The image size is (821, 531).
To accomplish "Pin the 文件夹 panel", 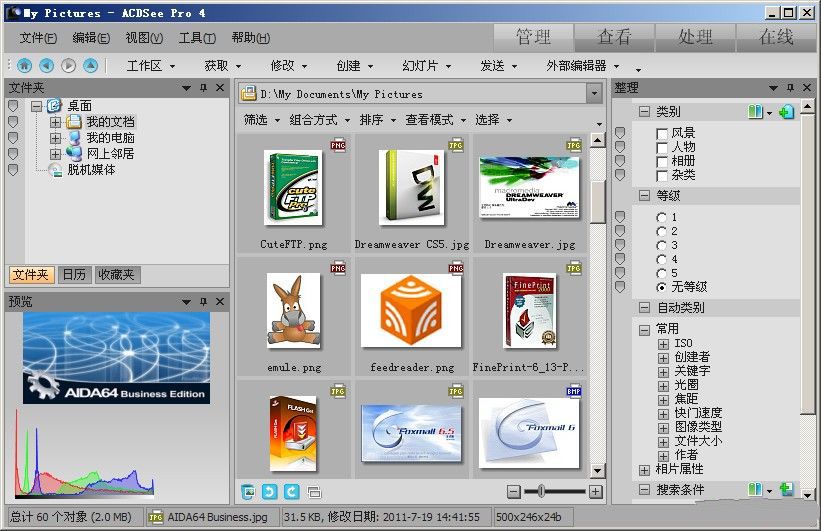I will (x=203, y=88).
